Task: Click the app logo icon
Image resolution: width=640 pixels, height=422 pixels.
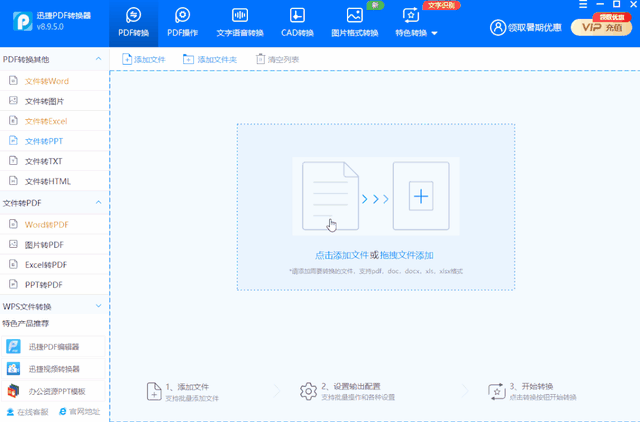Action: click(x=22, y=21)
